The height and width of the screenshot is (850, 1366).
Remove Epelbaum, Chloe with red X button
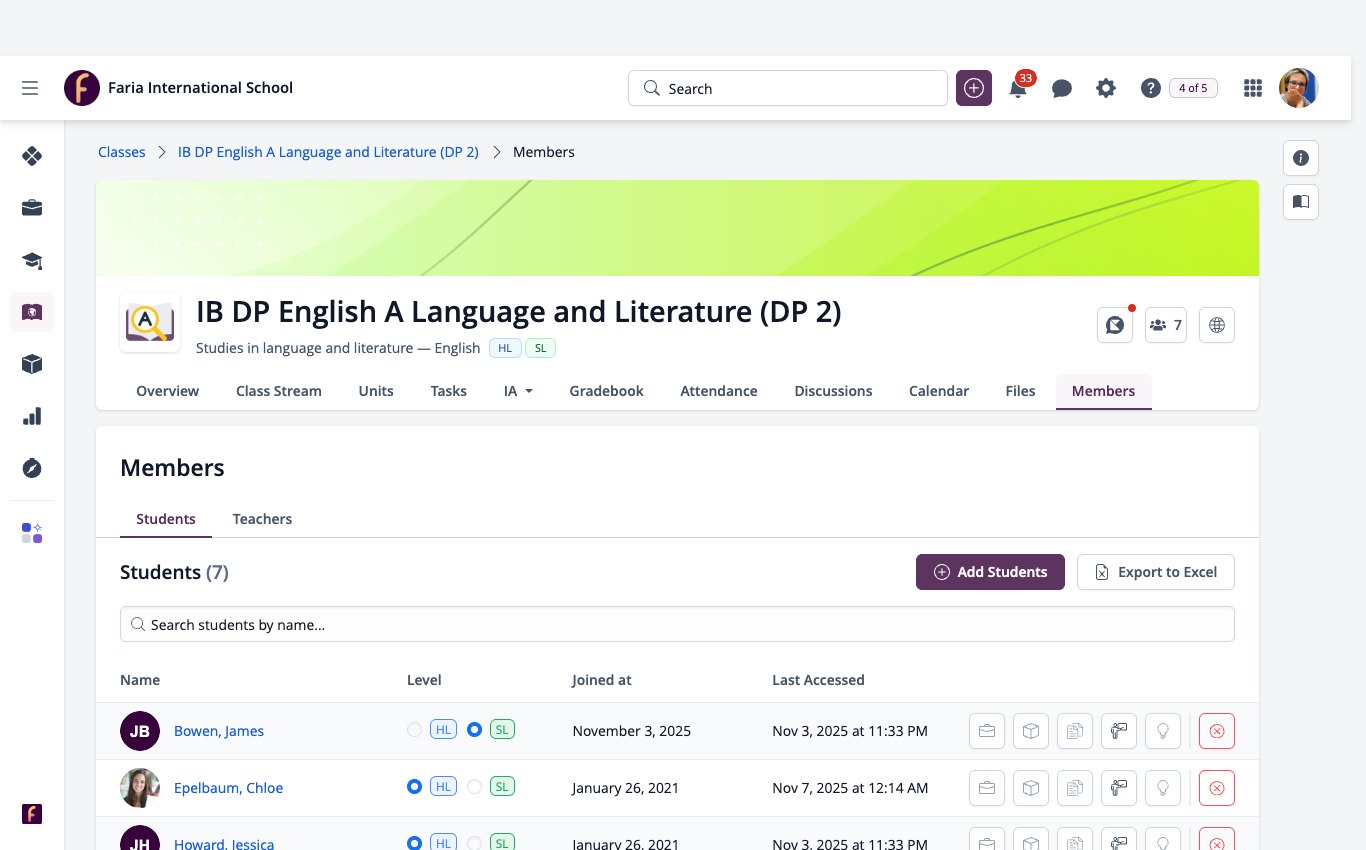coord(1217,788)
